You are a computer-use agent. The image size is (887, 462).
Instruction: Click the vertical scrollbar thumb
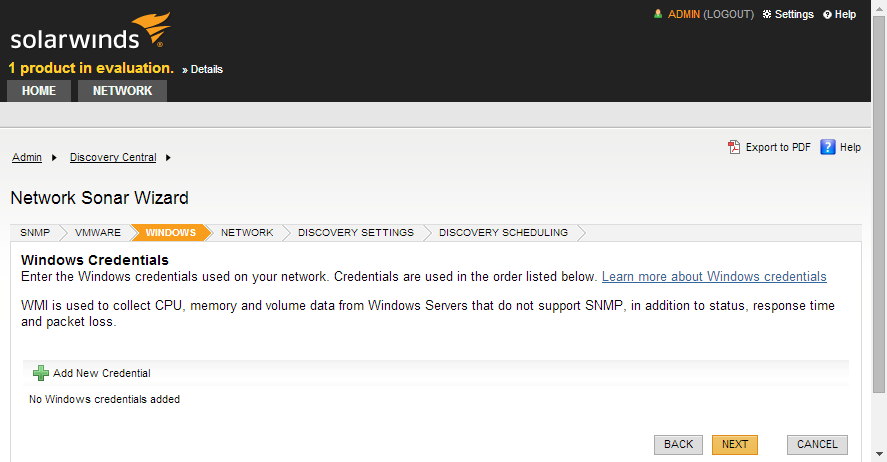point(879,205)
